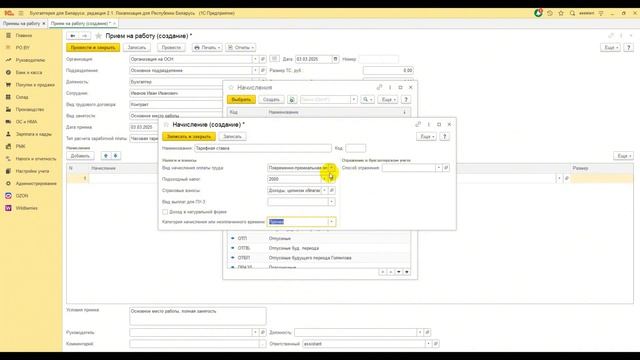This screenshot has width=640, height=360.
Task: Open Печать dropdown button
Action: click(207, 48)
